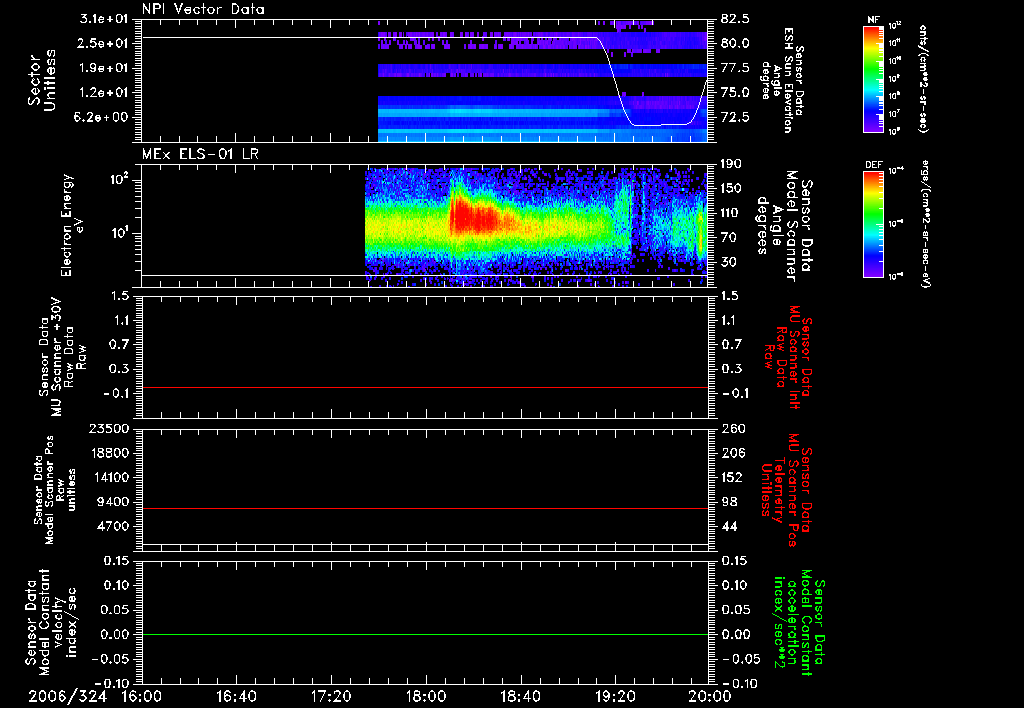Click the 19:20 time axis label
Image resolution: width=1024 pixels, height=708 pixels.
click(x=615, y=696)
